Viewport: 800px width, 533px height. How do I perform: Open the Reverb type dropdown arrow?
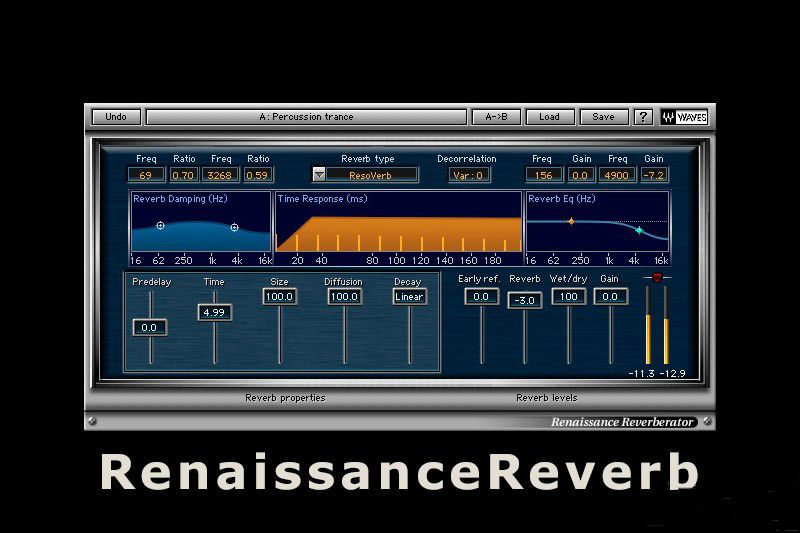[319, 175]
